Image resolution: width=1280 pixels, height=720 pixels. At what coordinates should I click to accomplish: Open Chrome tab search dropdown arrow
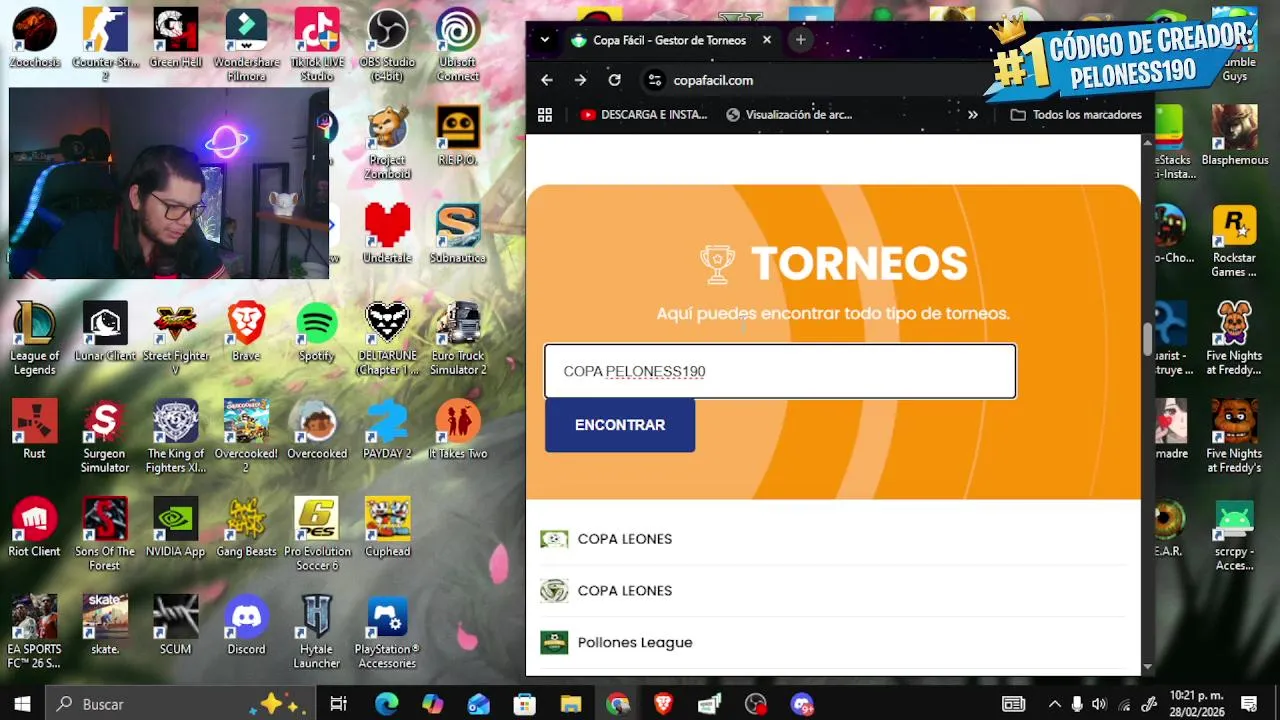click(544, 40)
